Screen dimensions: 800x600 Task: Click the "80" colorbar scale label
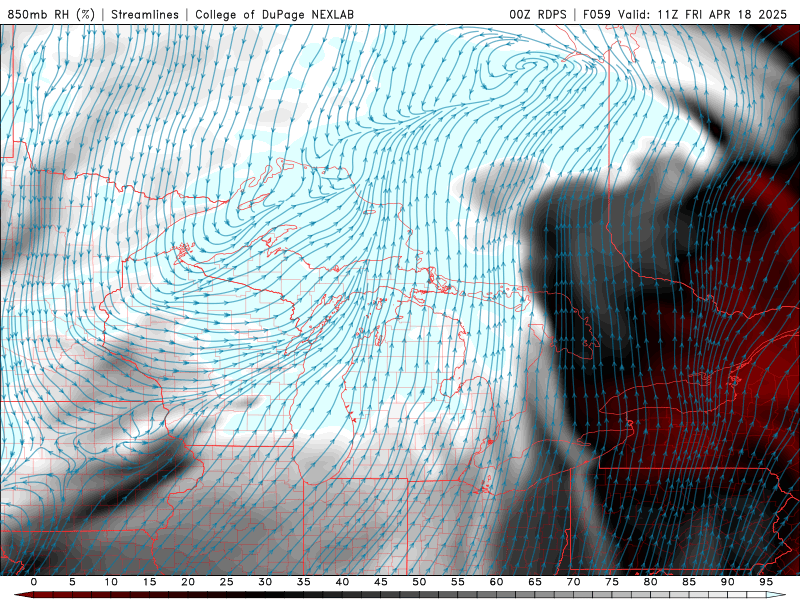[x=651, y=582]
